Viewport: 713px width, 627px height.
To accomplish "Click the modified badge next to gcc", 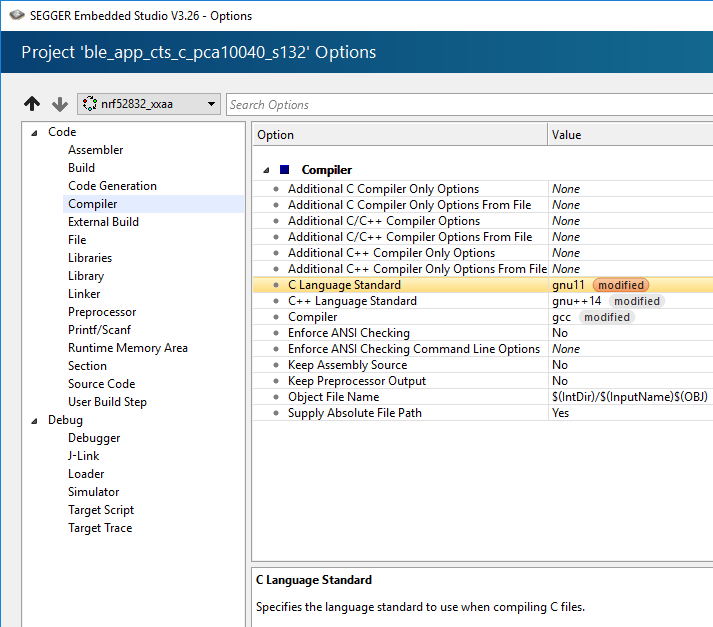I will [607, 317].
